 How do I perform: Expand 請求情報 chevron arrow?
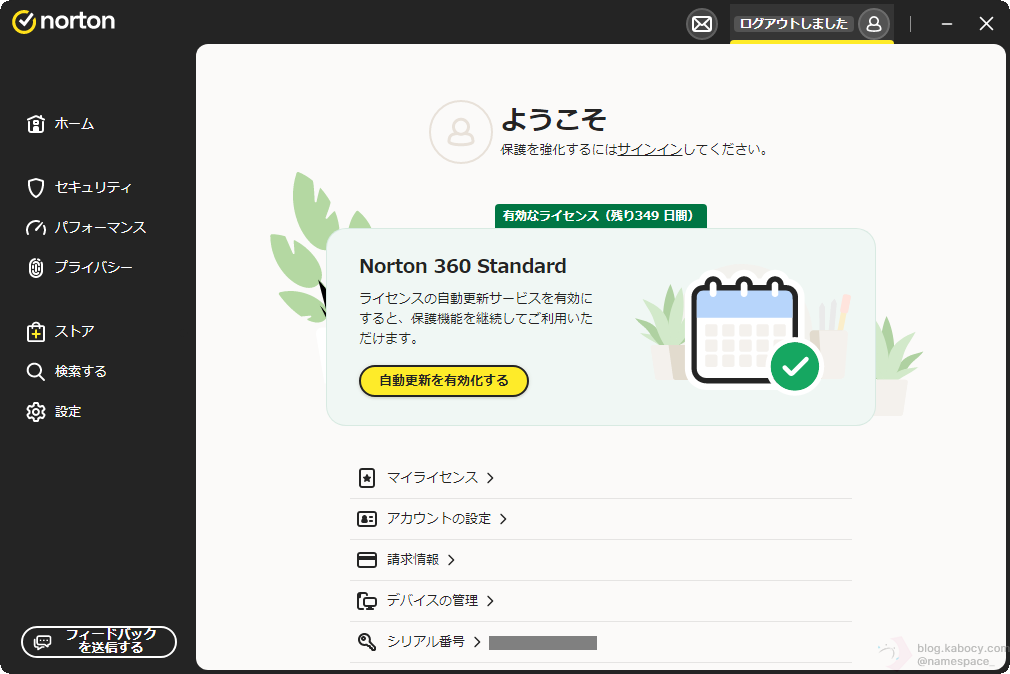click(x=451, y=560)
